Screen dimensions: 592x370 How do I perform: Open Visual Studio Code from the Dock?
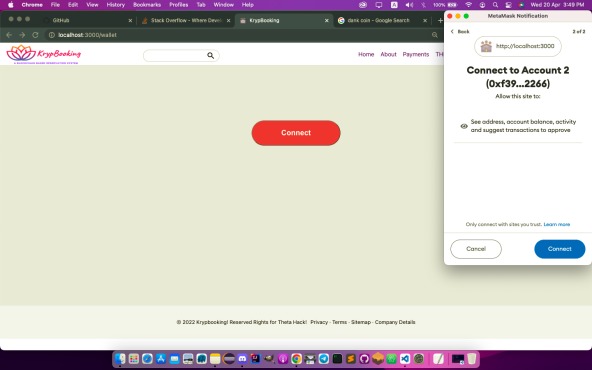[405, 358]
